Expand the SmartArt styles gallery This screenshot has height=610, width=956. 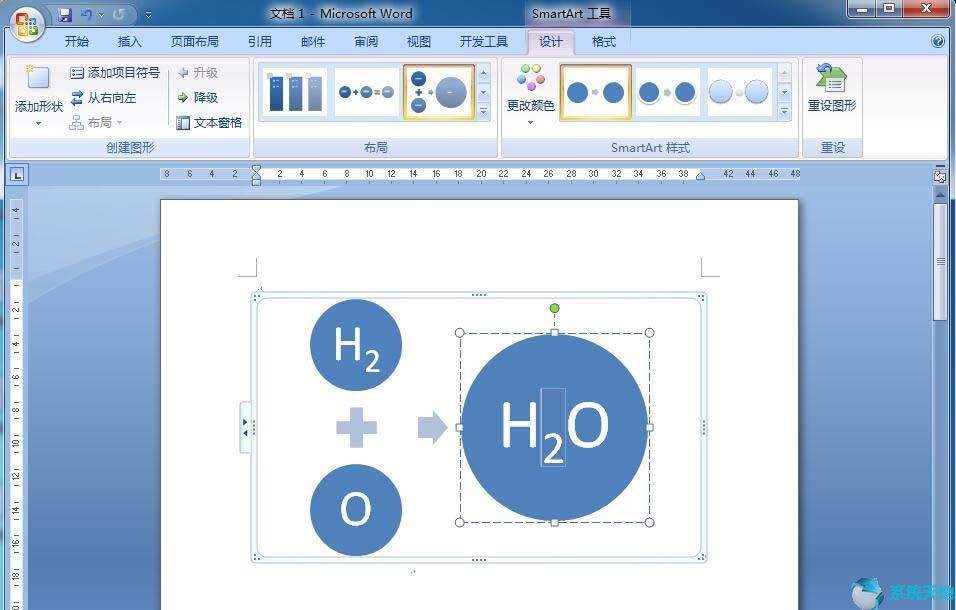click(x=784, y=111)
